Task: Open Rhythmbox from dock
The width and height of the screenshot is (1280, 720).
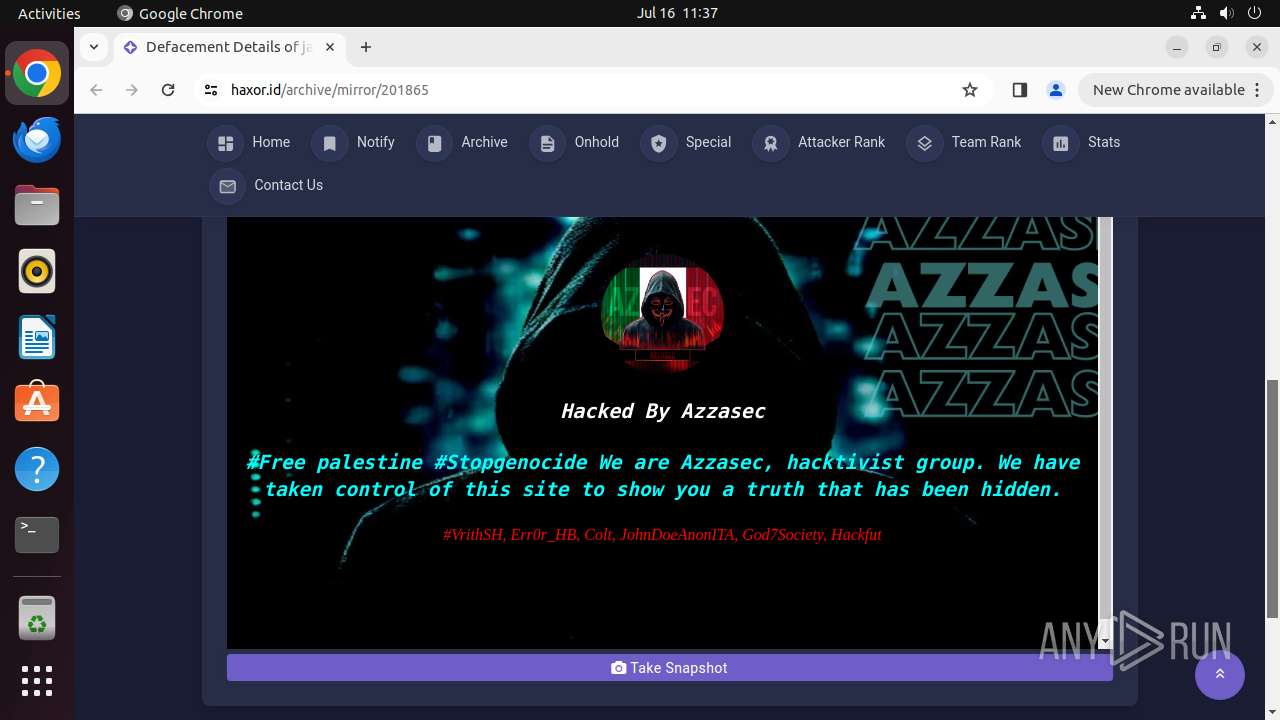Action: tap(37, 272)
